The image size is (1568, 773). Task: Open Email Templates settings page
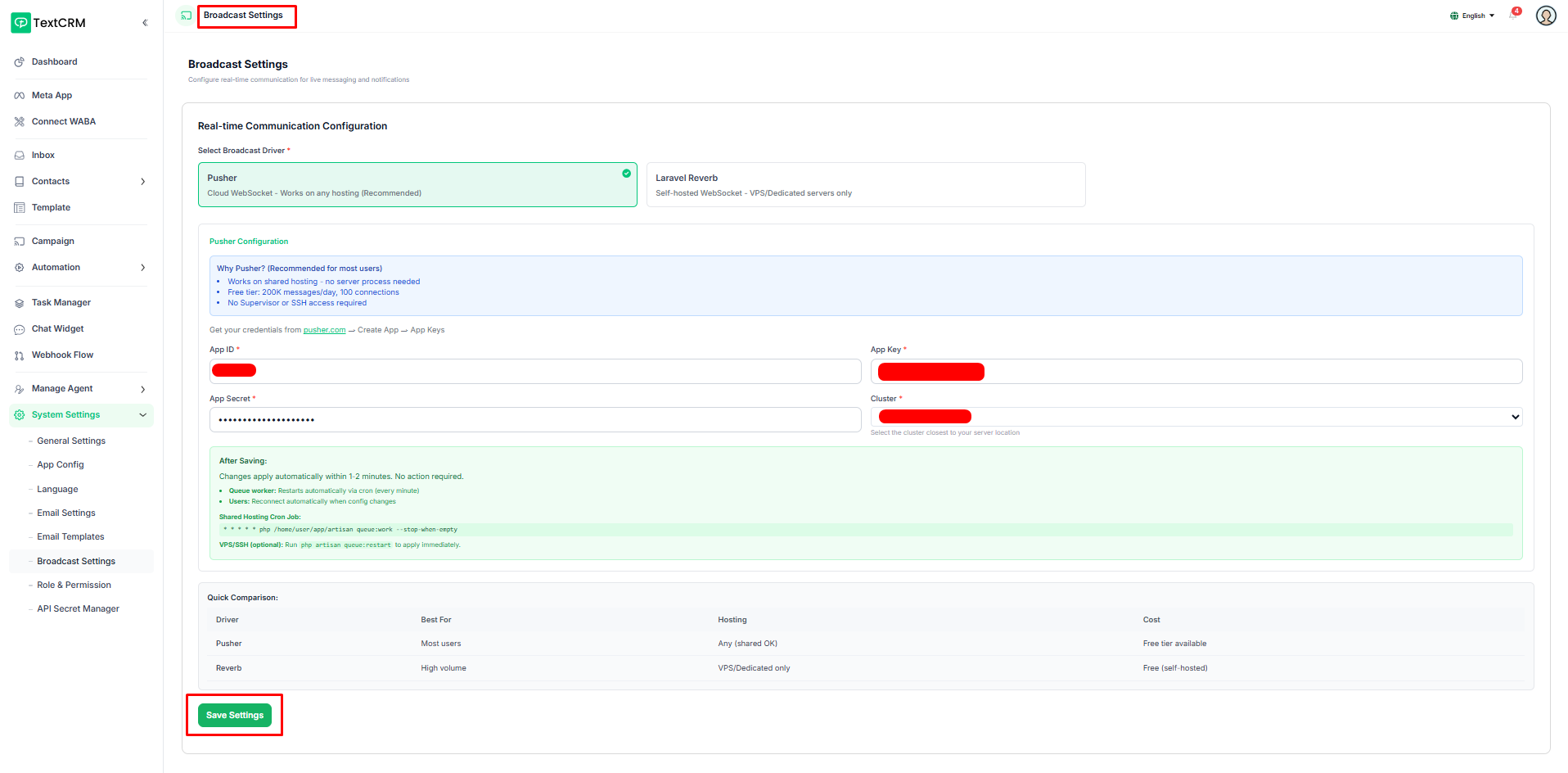[70, 537]
